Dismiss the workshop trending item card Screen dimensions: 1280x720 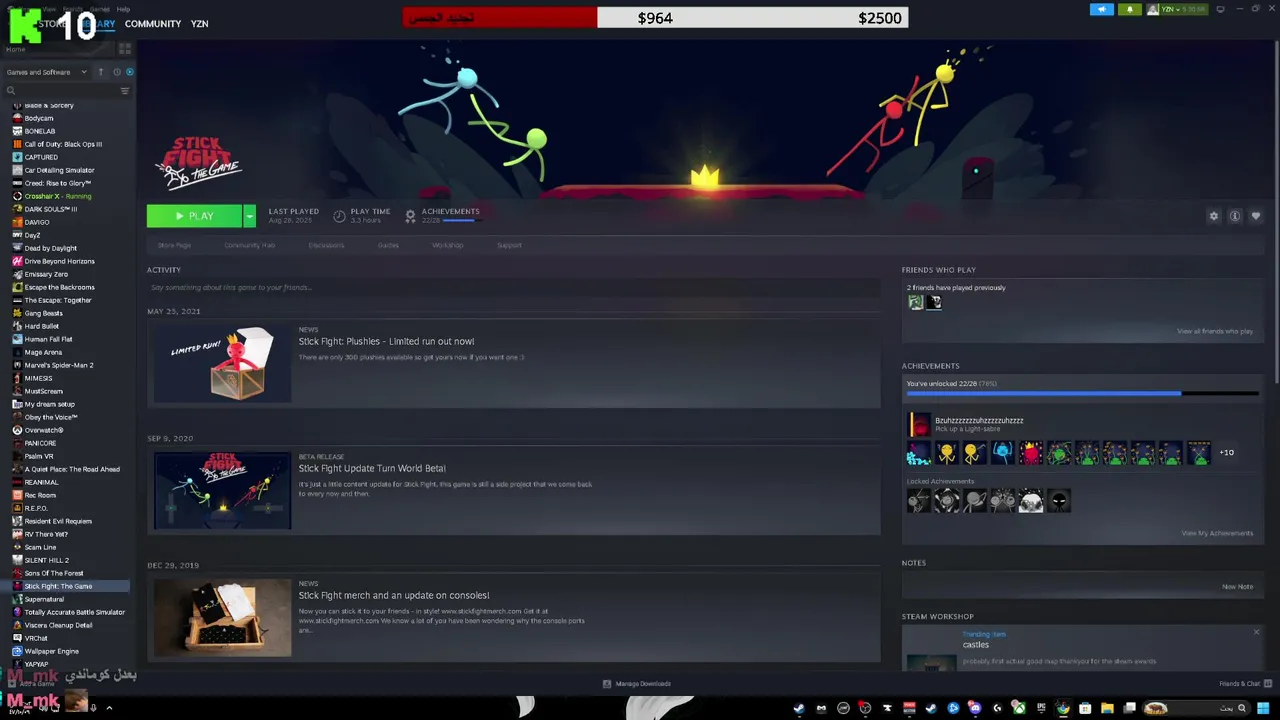[x=1256, y=632]
